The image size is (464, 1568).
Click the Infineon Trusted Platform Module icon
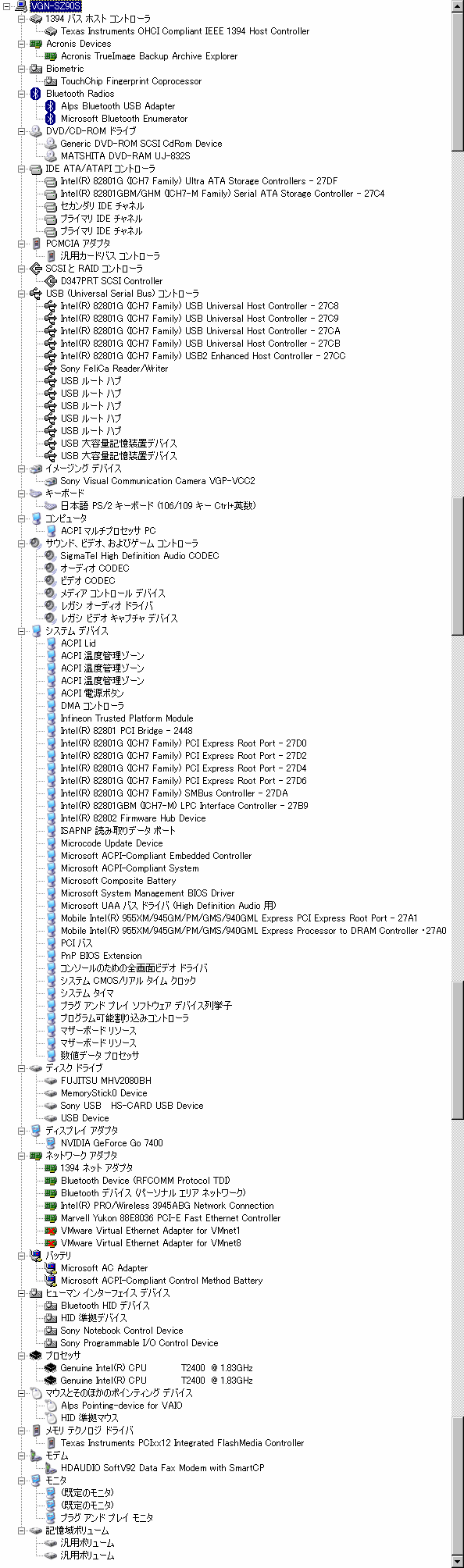coord(51,718)
